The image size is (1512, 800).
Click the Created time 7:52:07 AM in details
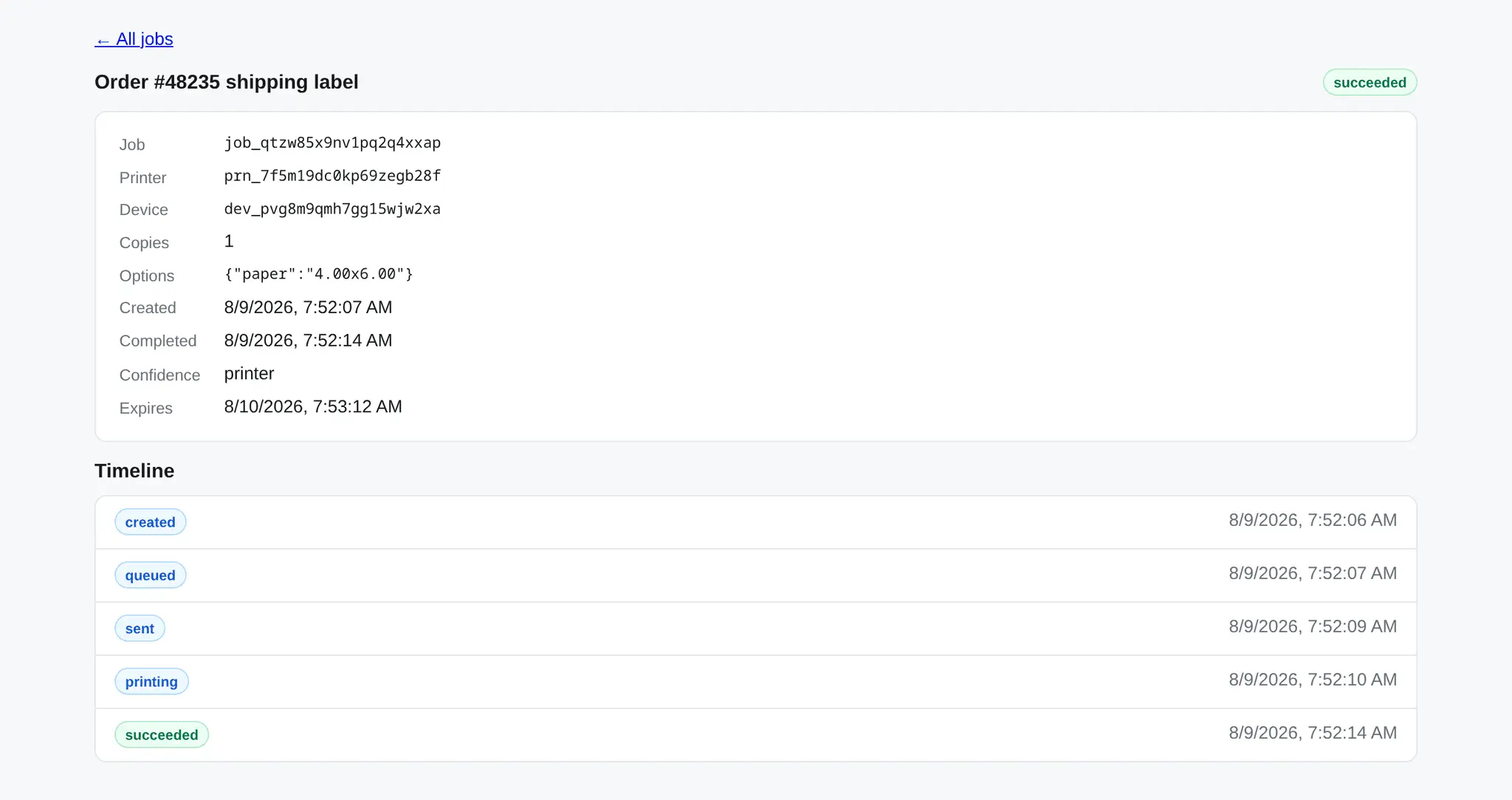click(308, 307)
